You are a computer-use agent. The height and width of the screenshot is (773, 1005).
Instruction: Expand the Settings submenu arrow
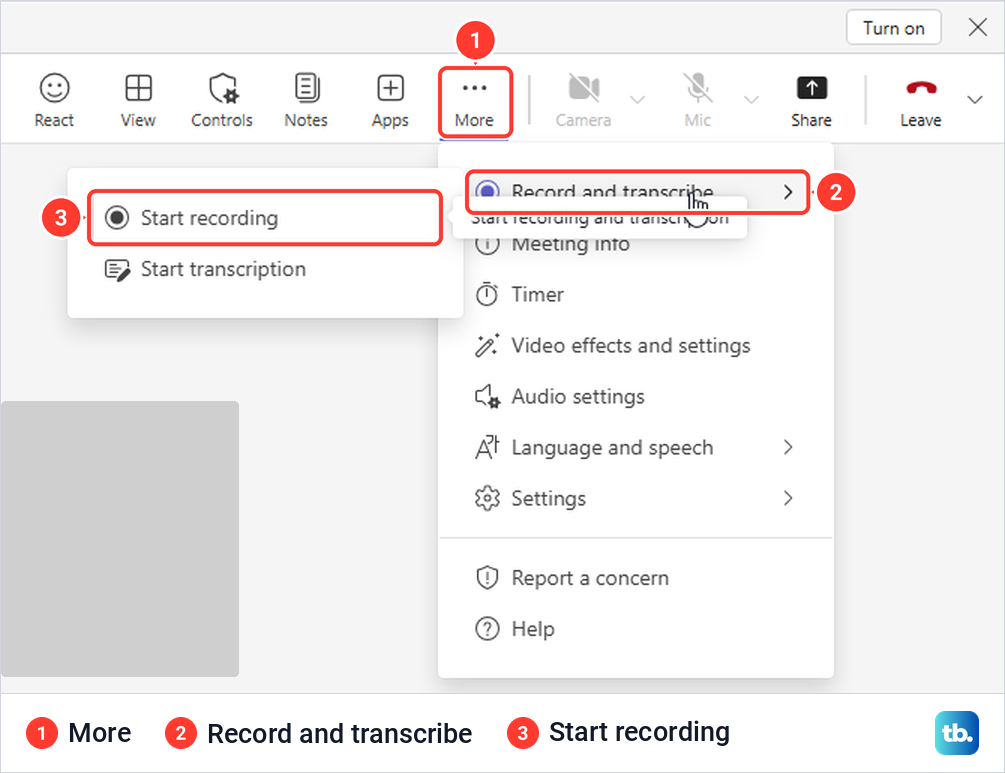click(x=788, y=498)
